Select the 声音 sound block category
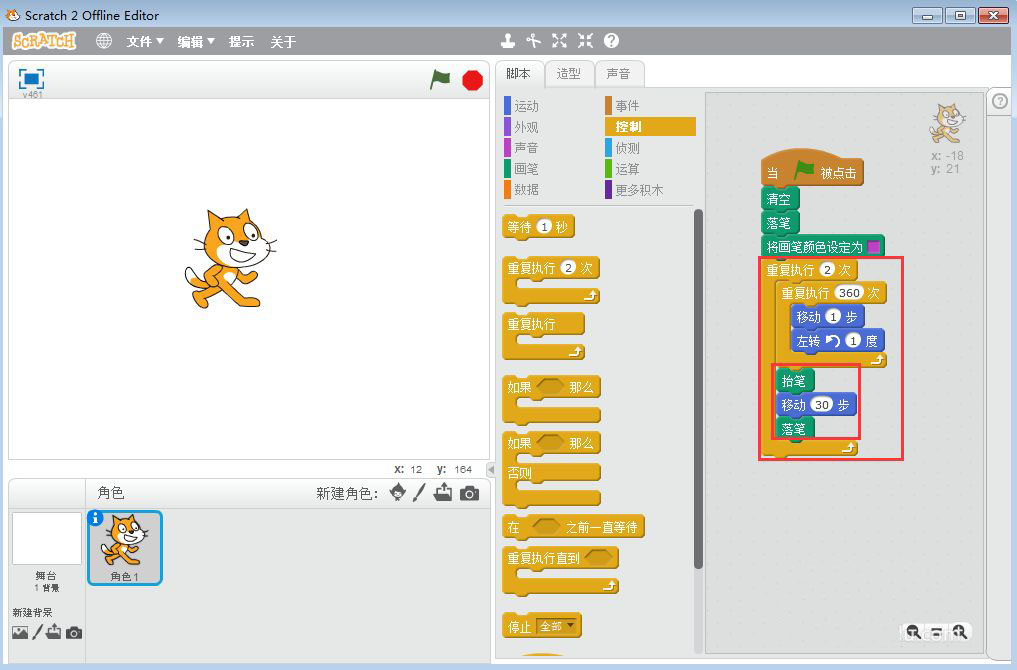 (525, 148)
